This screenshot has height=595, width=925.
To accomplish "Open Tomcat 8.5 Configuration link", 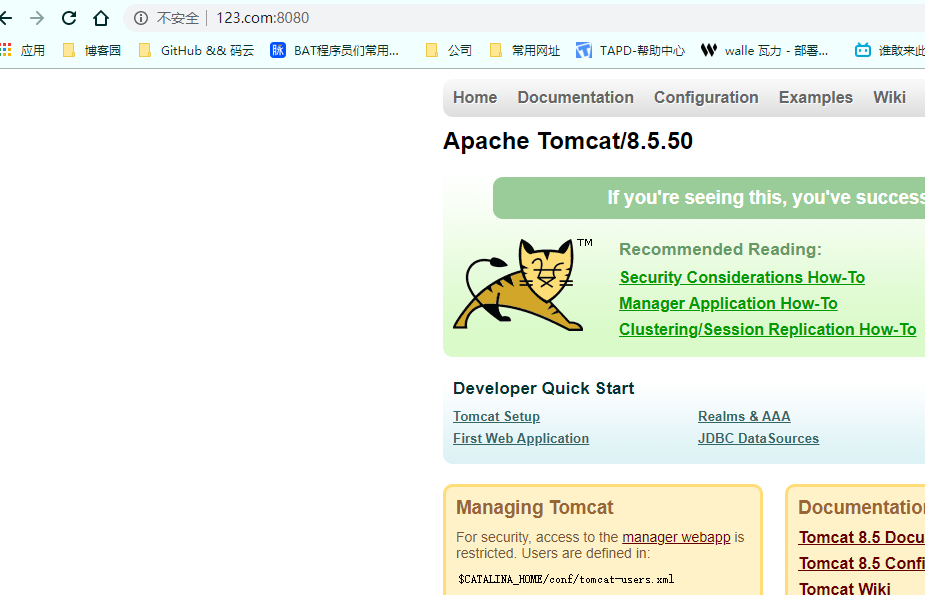I will (862, 563).
